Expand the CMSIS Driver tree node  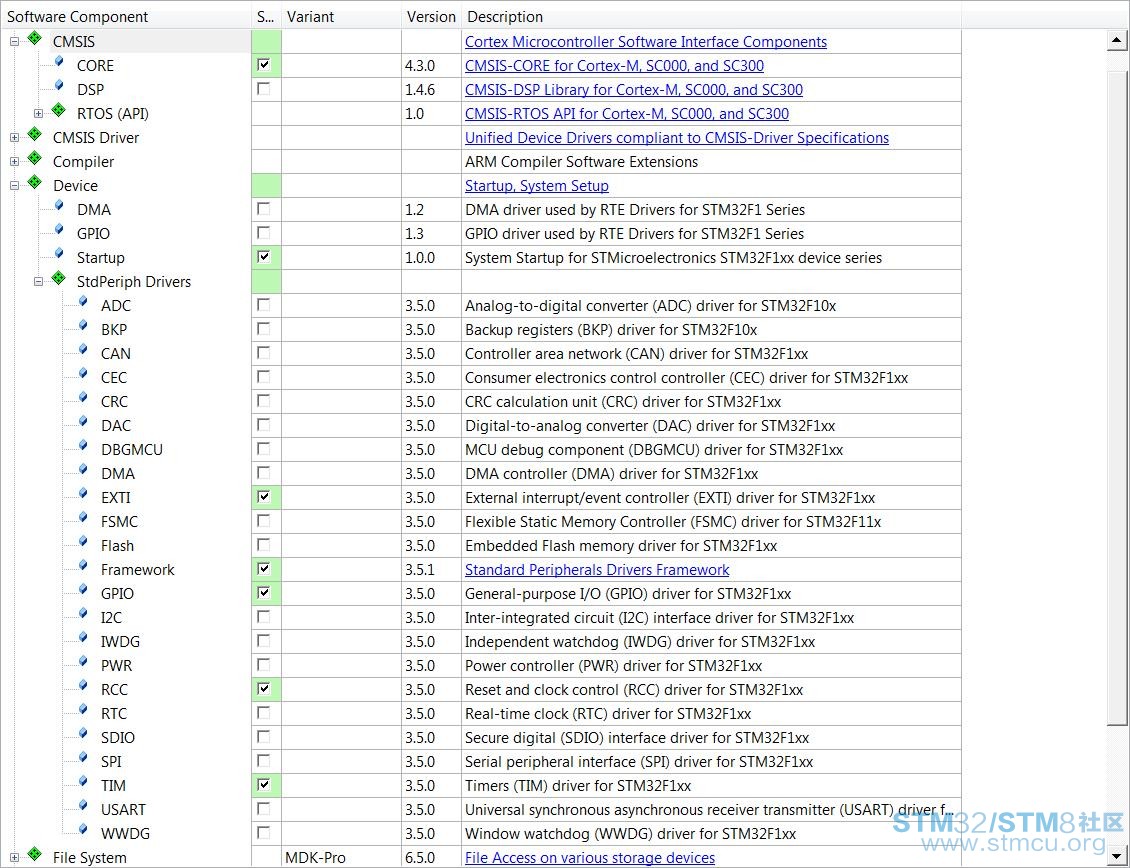tap(14, 138)
